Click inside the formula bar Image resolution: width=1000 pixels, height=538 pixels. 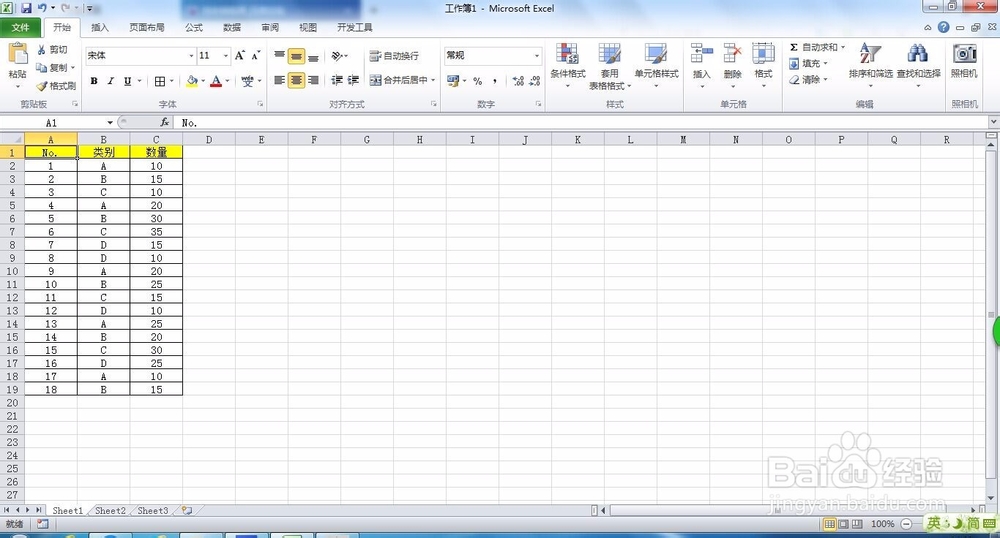point(582,122)
